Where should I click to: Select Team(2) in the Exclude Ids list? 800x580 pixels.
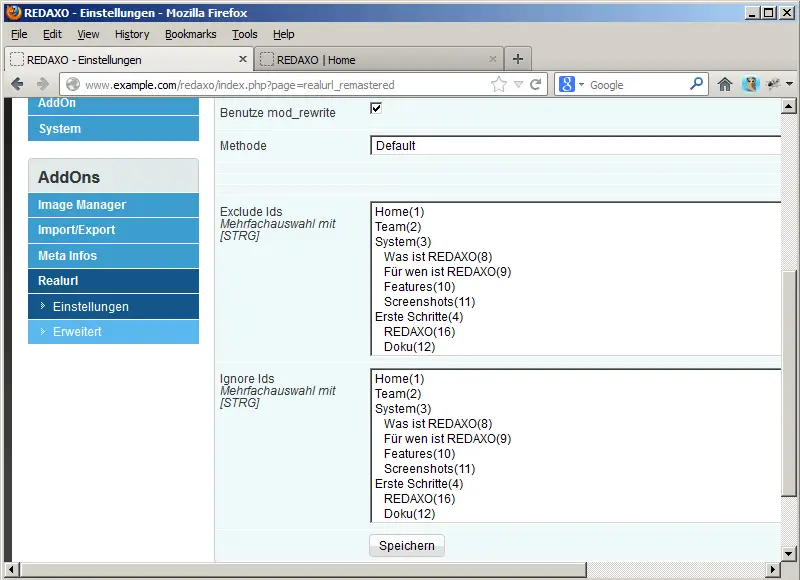point(576,227)
